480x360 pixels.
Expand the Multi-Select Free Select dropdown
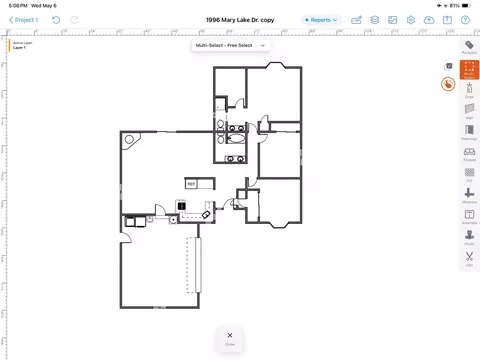click(231, 45)
